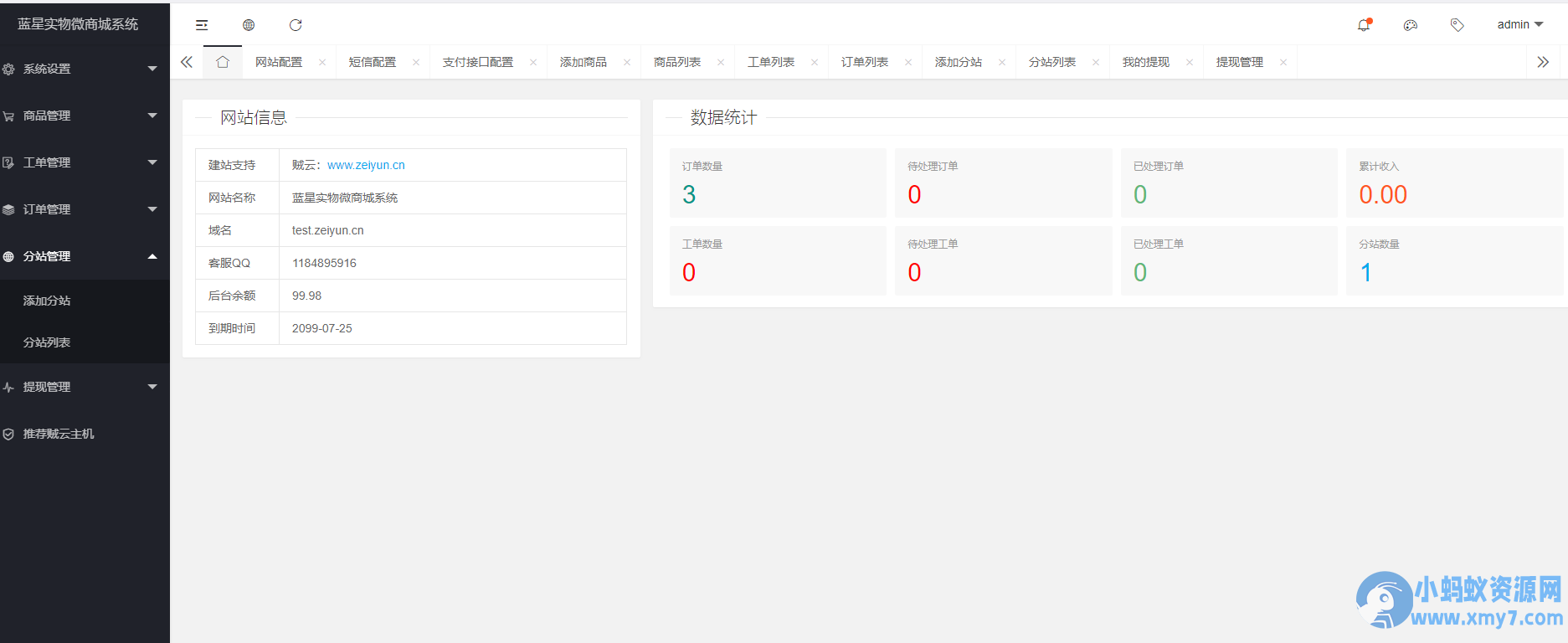Click the 待处理工单 statistics card
The width and height of the screenshot is (1568, 643).
pos(1004,260)
